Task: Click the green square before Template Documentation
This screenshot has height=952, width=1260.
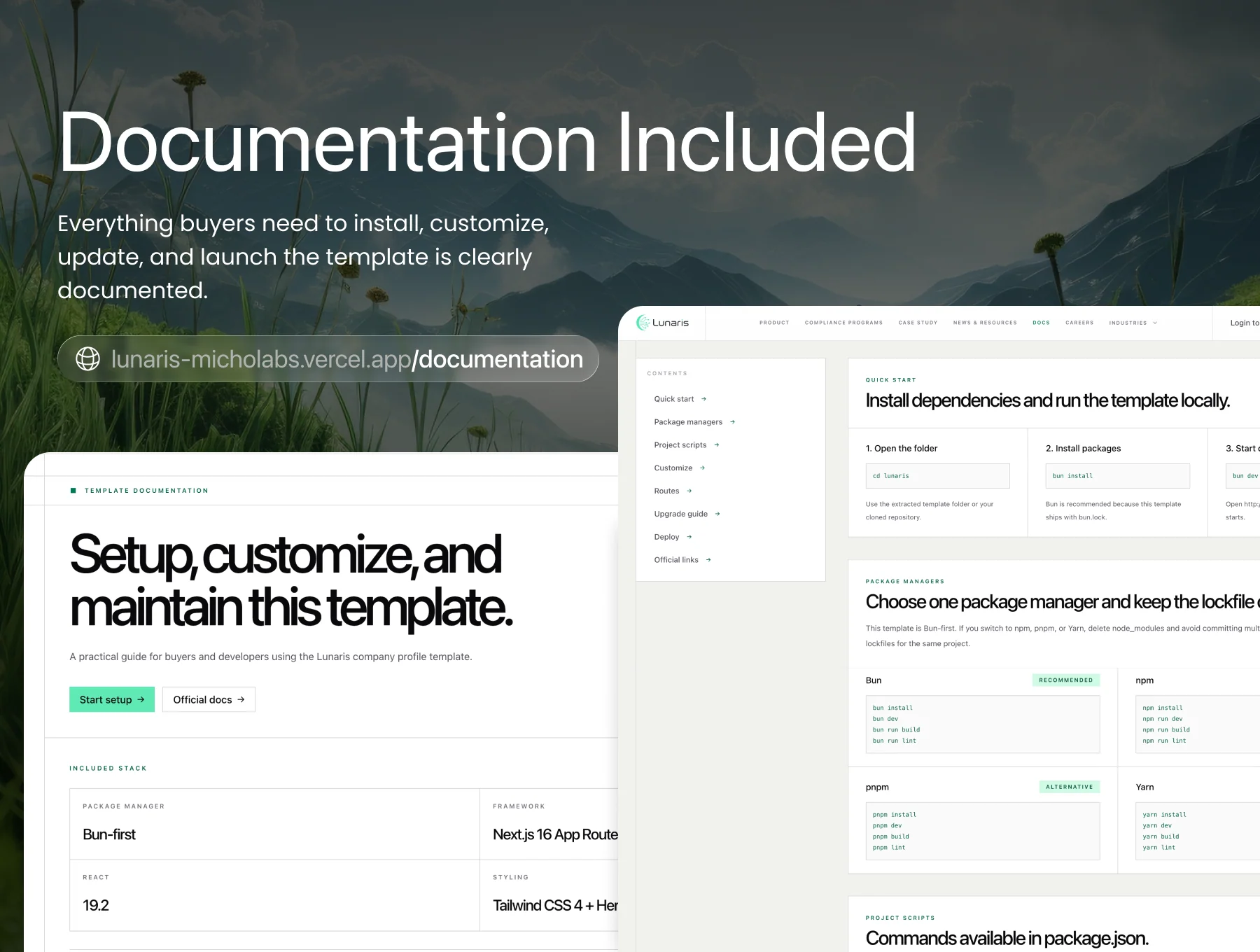Action: pyautogui.click(x=73, y=491)
